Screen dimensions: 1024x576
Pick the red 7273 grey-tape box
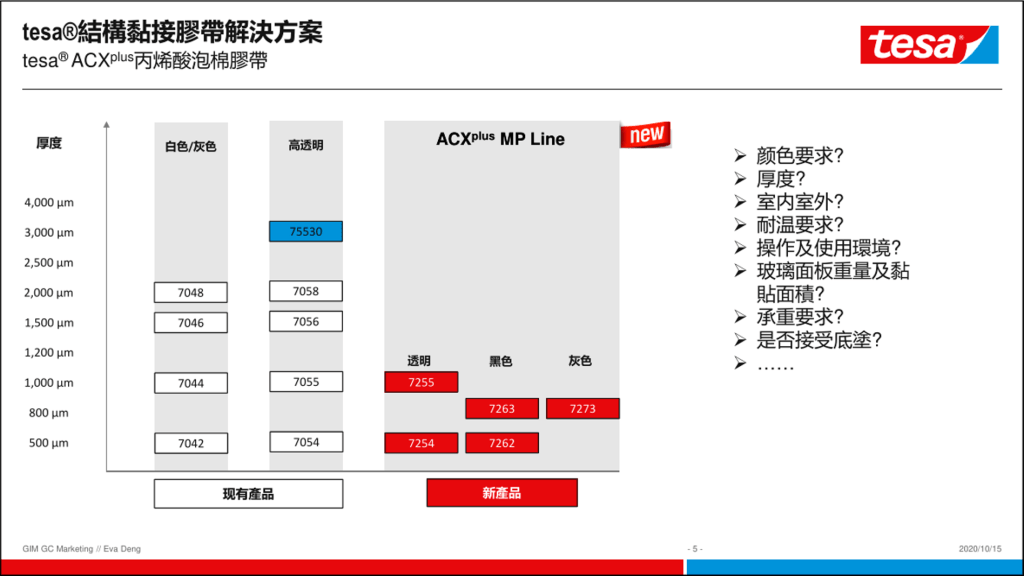(583, 409)
